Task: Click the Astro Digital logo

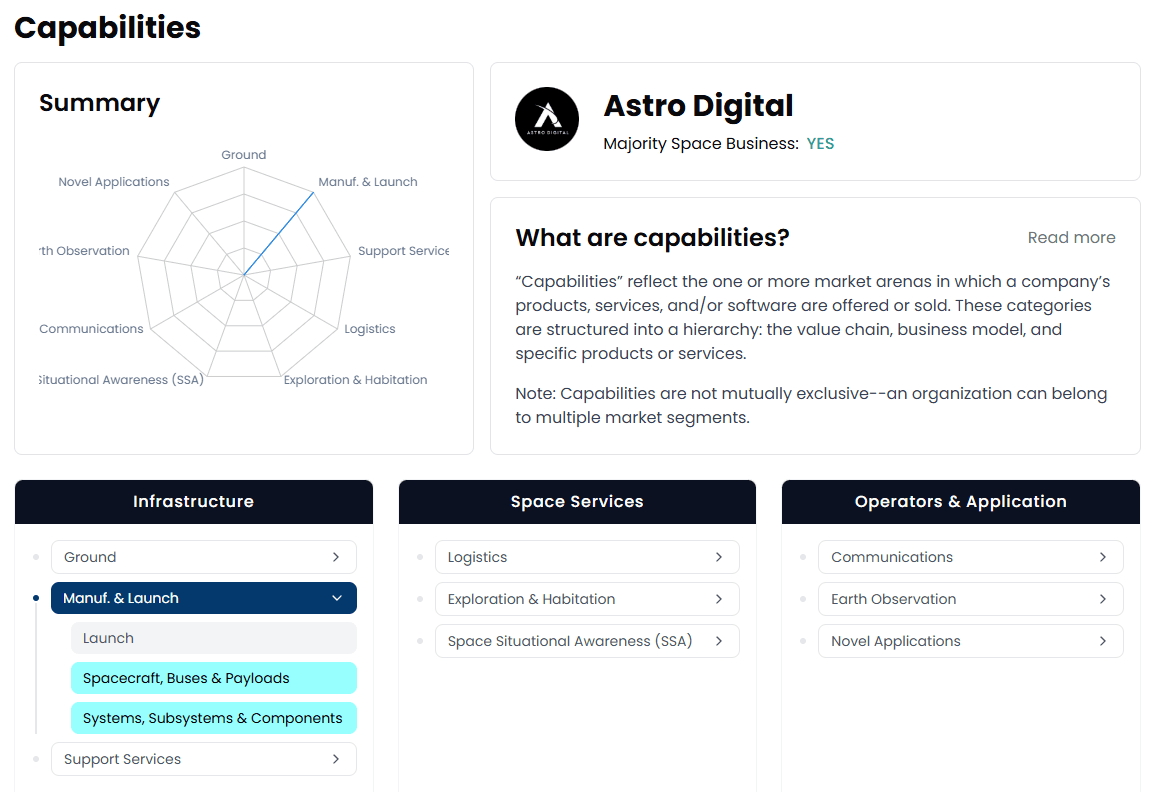Action: coord(547,119)
